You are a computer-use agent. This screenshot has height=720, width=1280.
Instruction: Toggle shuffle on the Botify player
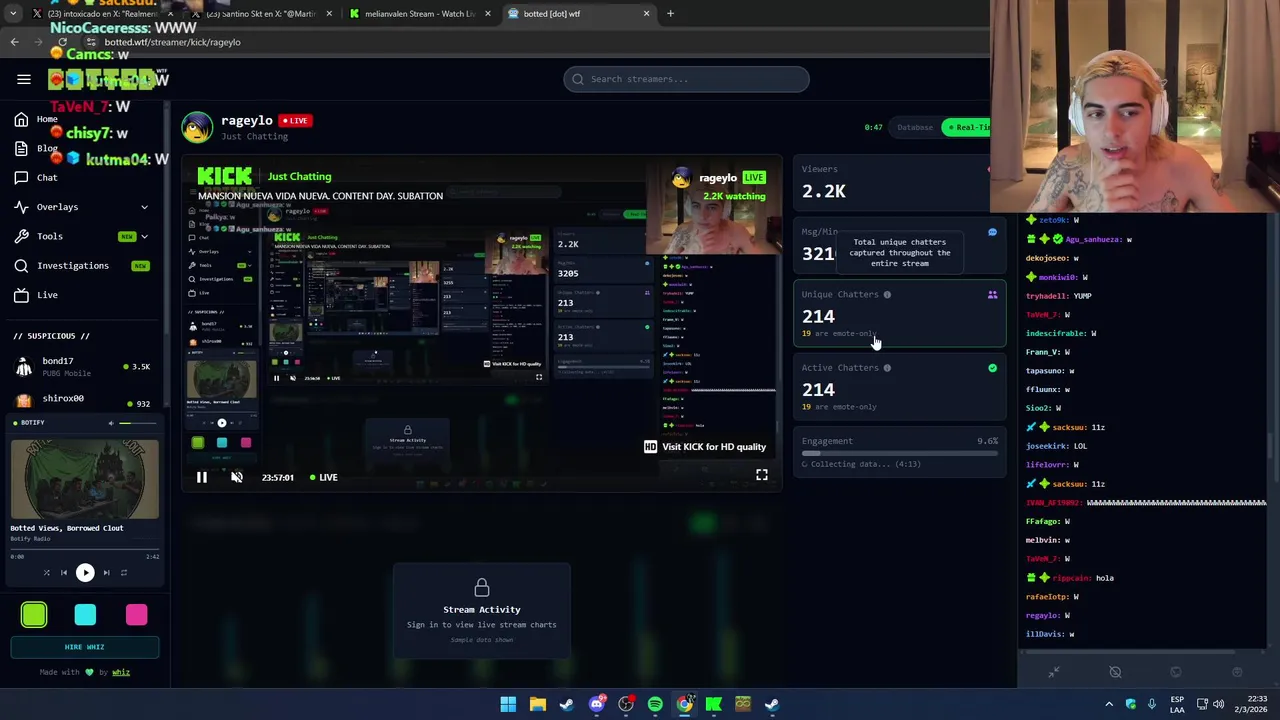(46, 573)
